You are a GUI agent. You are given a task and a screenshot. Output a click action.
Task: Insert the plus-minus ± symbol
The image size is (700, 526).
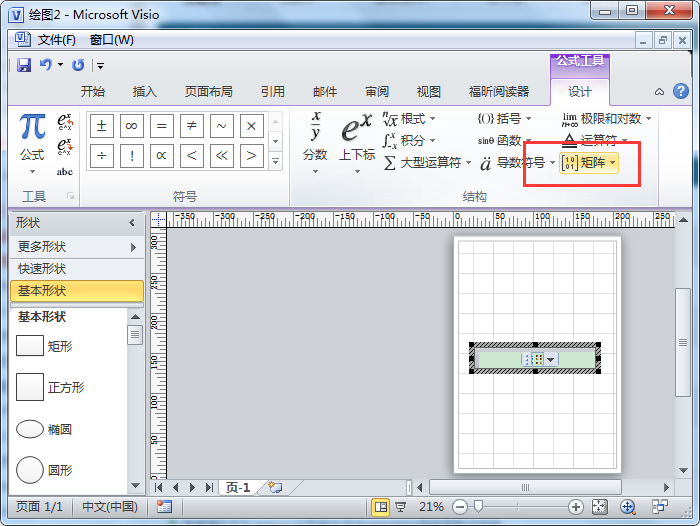[102, 126]
